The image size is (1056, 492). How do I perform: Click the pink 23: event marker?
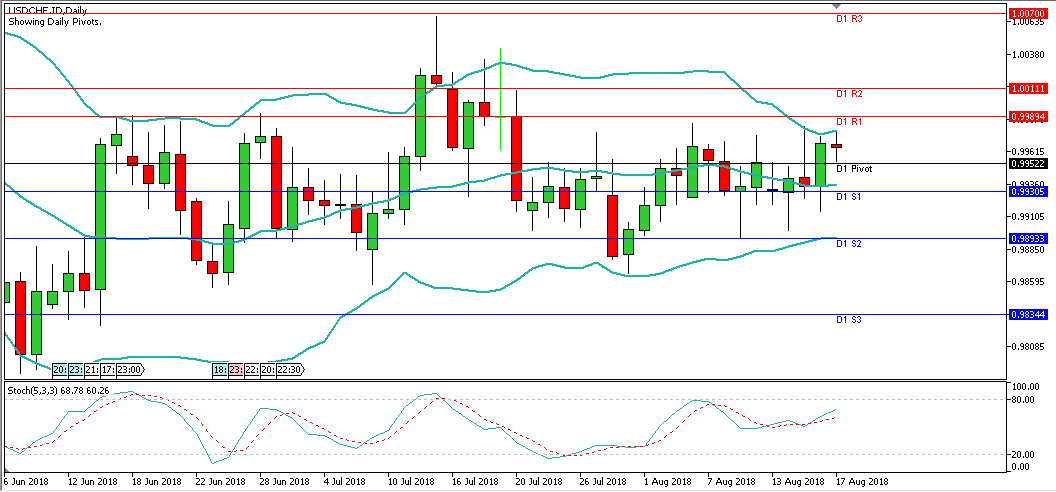click(x=235, y=370)
